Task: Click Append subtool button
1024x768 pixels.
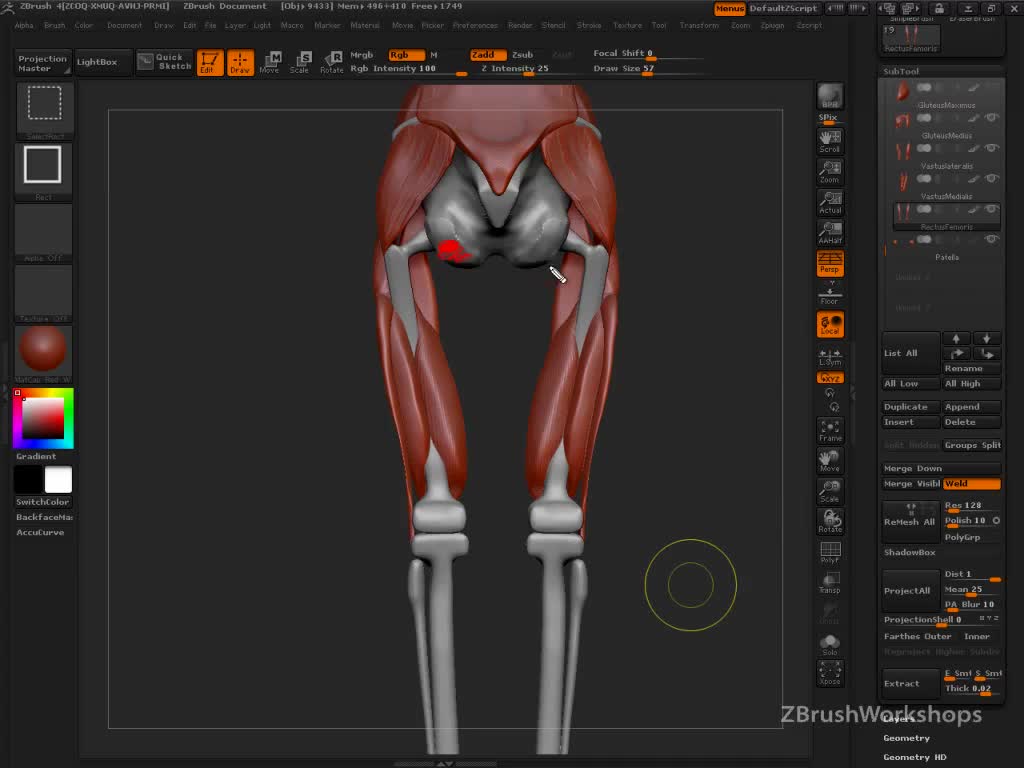Action: pos(972,407)
